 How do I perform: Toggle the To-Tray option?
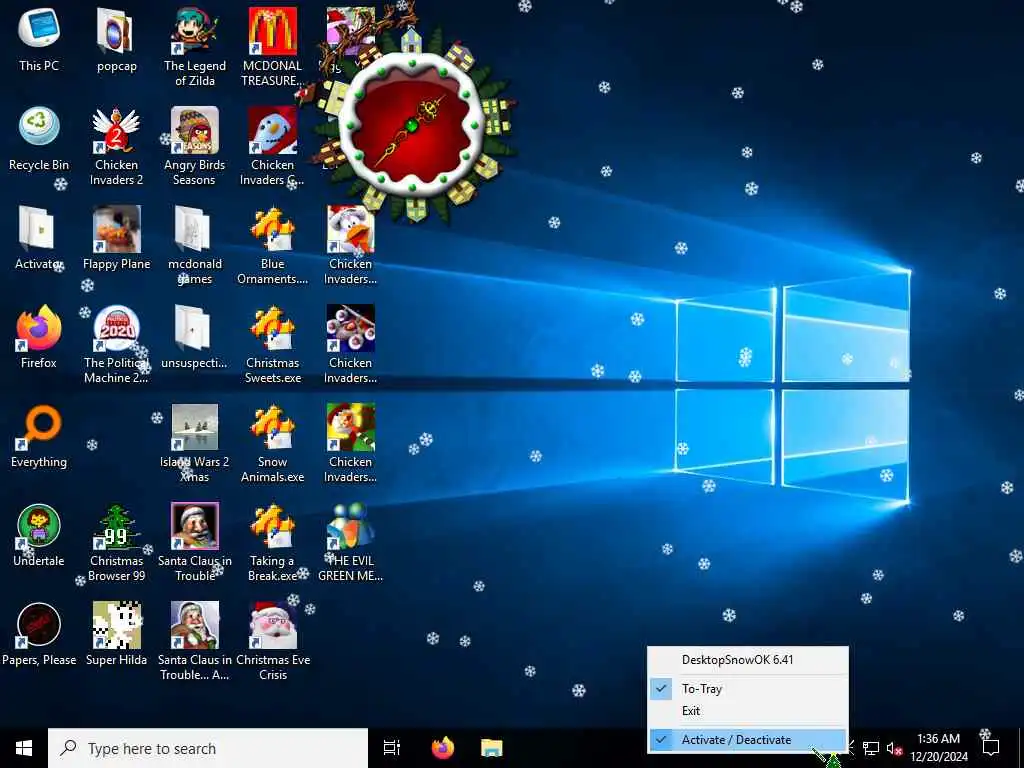(x=748, y=688)
